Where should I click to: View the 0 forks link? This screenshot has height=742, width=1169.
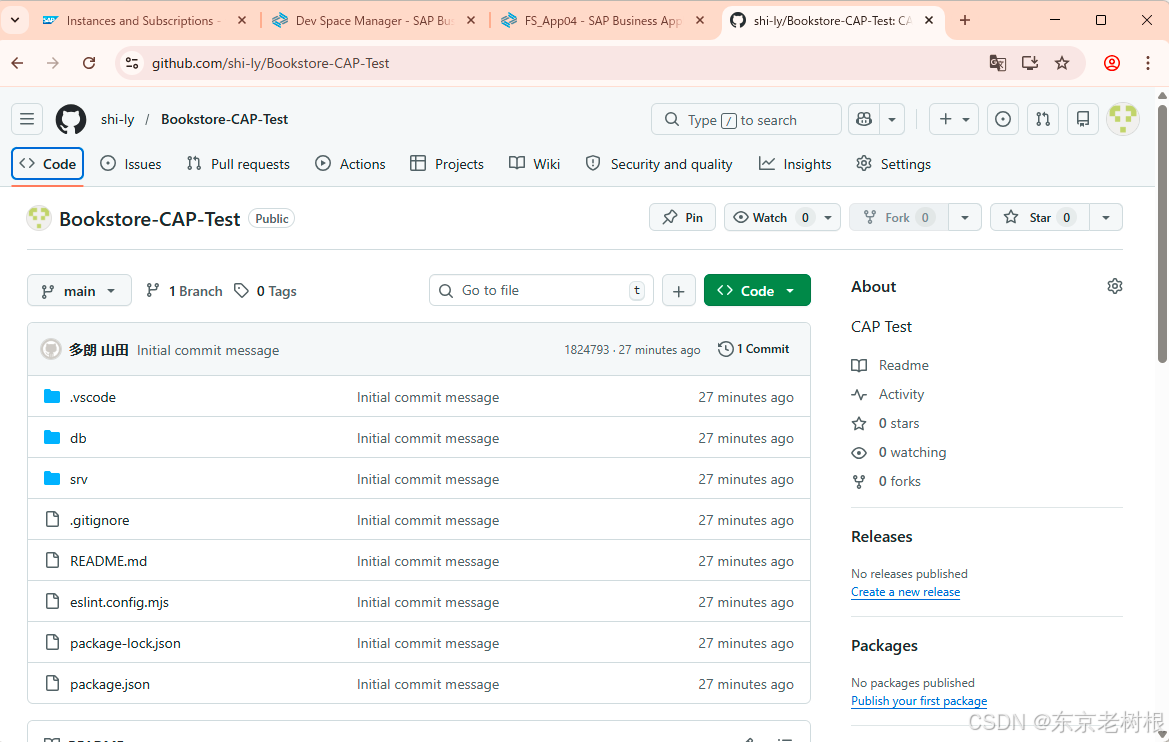point(886,482)
